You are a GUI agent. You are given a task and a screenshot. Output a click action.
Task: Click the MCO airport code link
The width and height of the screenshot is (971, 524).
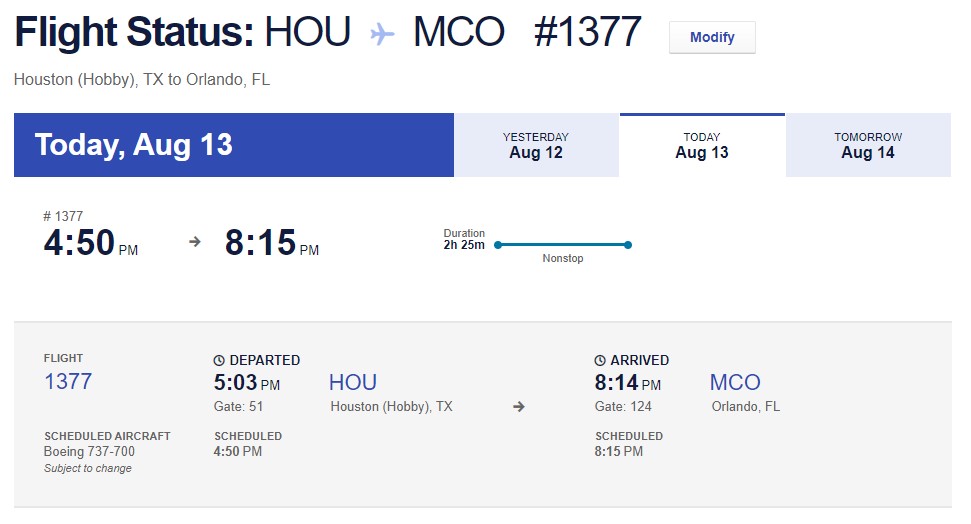[735, 382]
